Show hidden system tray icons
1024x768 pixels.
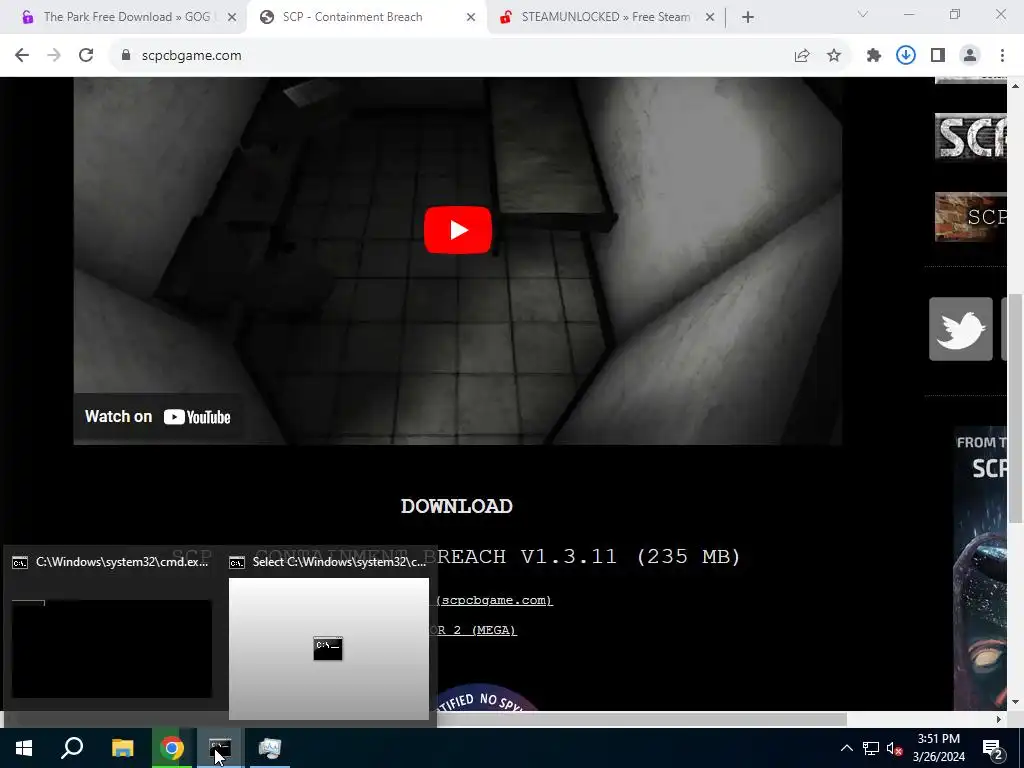846,748
